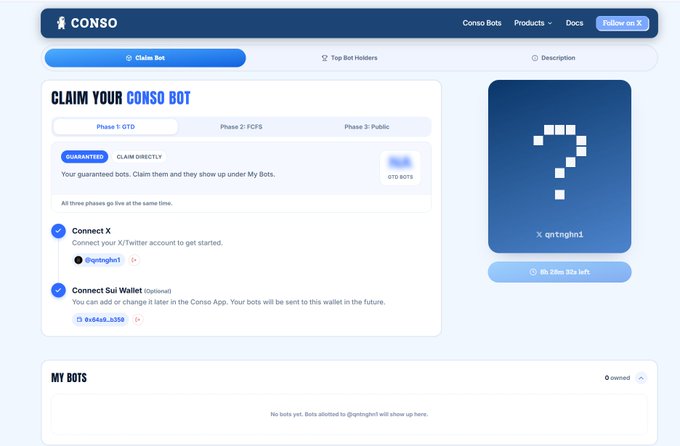Switch to the Top Bot Holders tab
680x446 pixels.
tap(349, 58)
